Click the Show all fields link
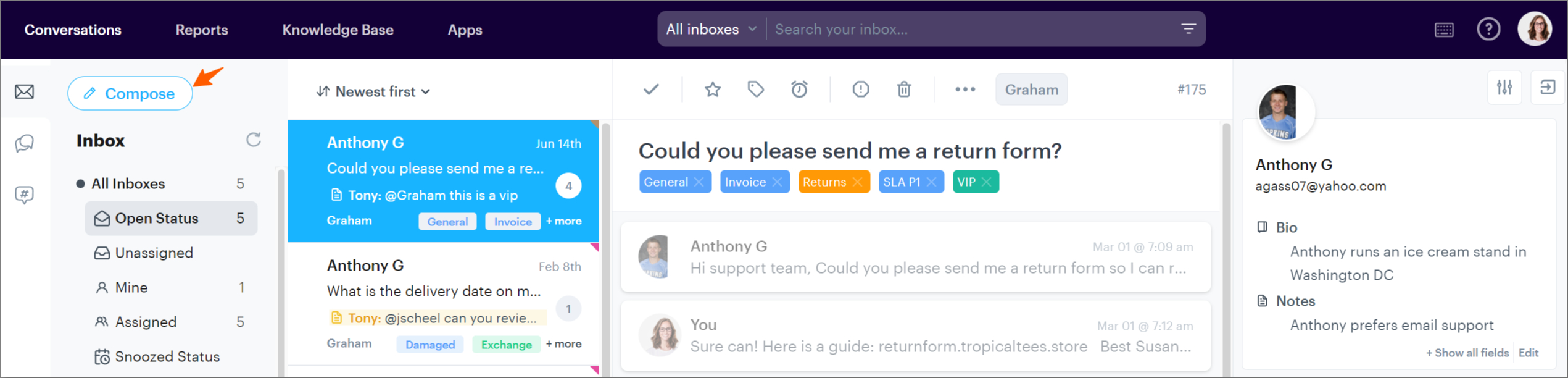Viewport: 1568px width, 378px height. tap(1467, 353)
